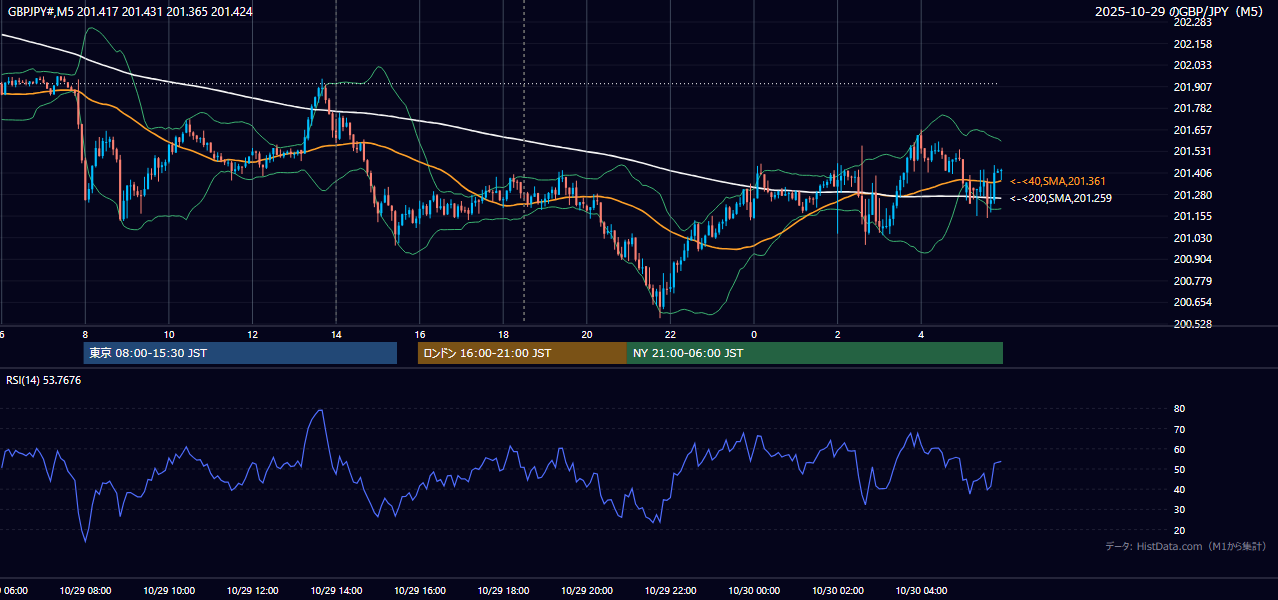The height and width of the screenshot is (600, 1278).
Task: Click the 10/29 08:00 time axis label
Action: (x=85, y=591)
